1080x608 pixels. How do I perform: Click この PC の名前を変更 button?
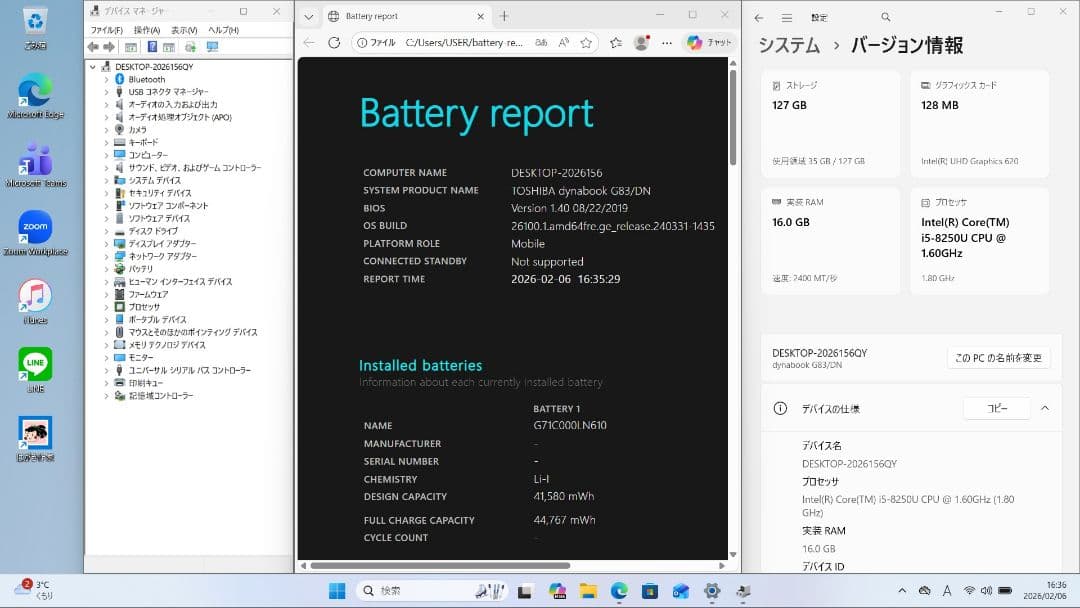pos(998,357)
